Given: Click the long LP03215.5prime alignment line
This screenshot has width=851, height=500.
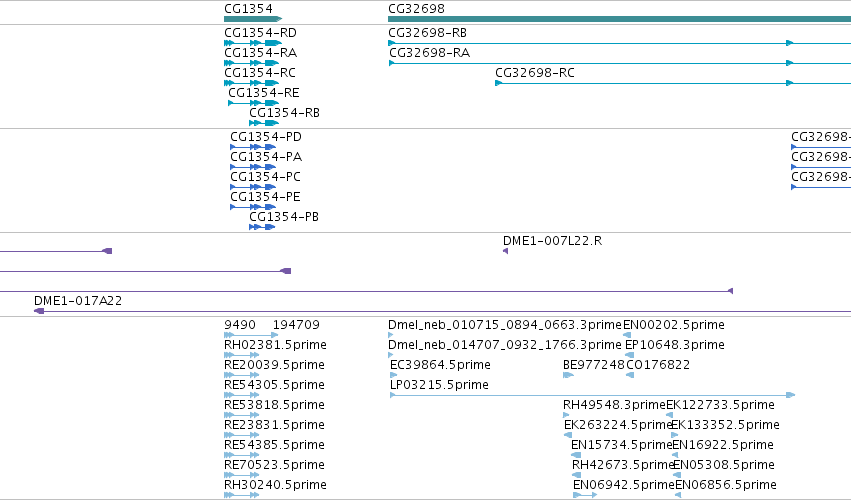Looking at the screenshot, I should [593, 395].
